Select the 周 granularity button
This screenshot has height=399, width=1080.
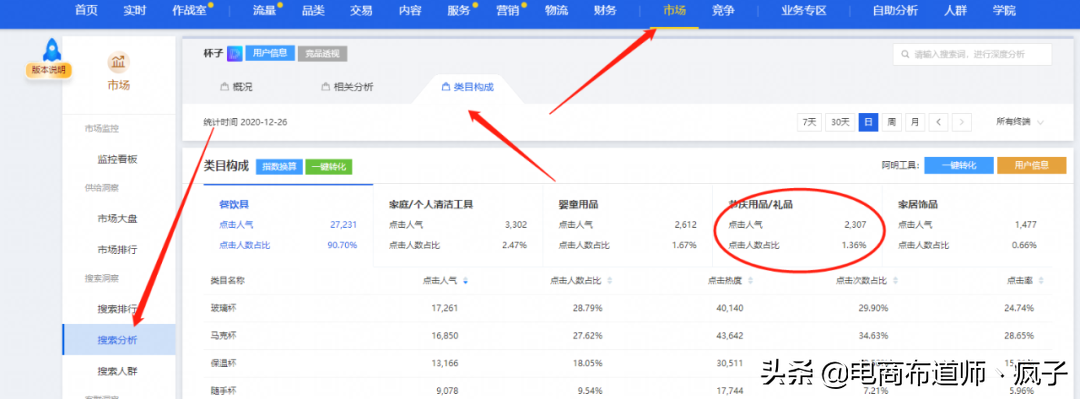[x=891, y=122]
